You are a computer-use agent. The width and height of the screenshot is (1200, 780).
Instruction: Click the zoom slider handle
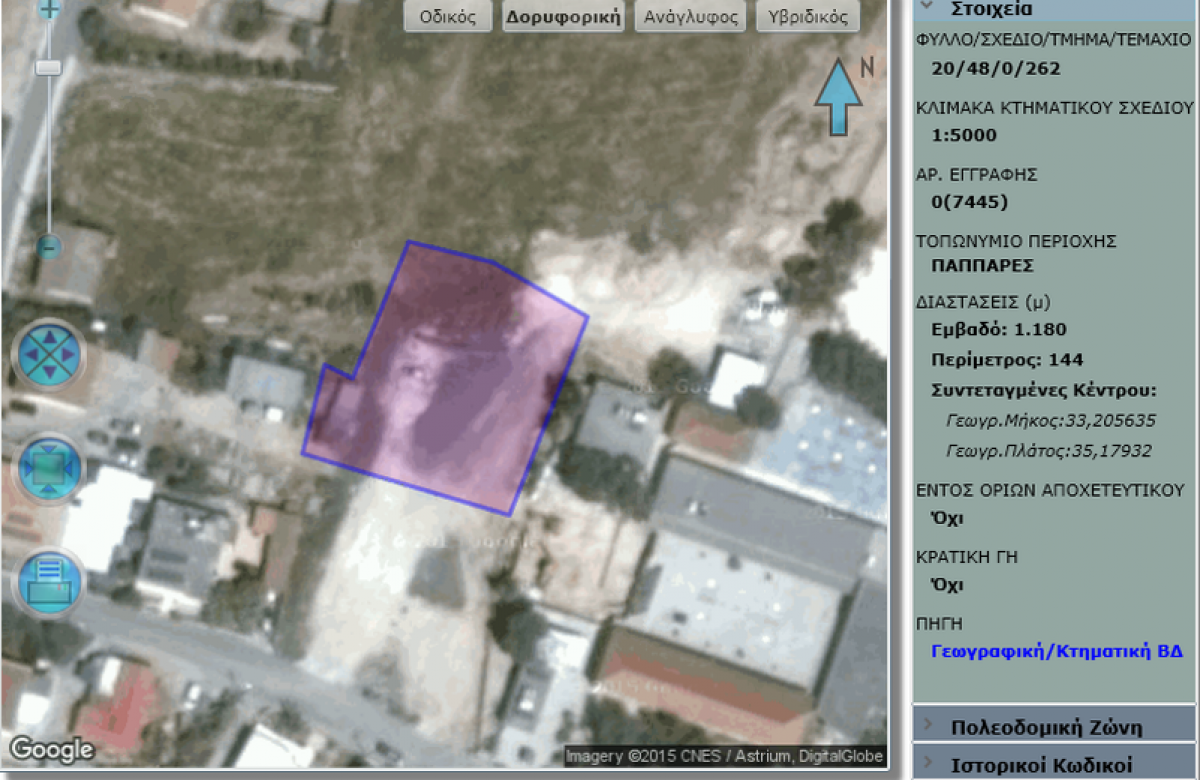48,68
